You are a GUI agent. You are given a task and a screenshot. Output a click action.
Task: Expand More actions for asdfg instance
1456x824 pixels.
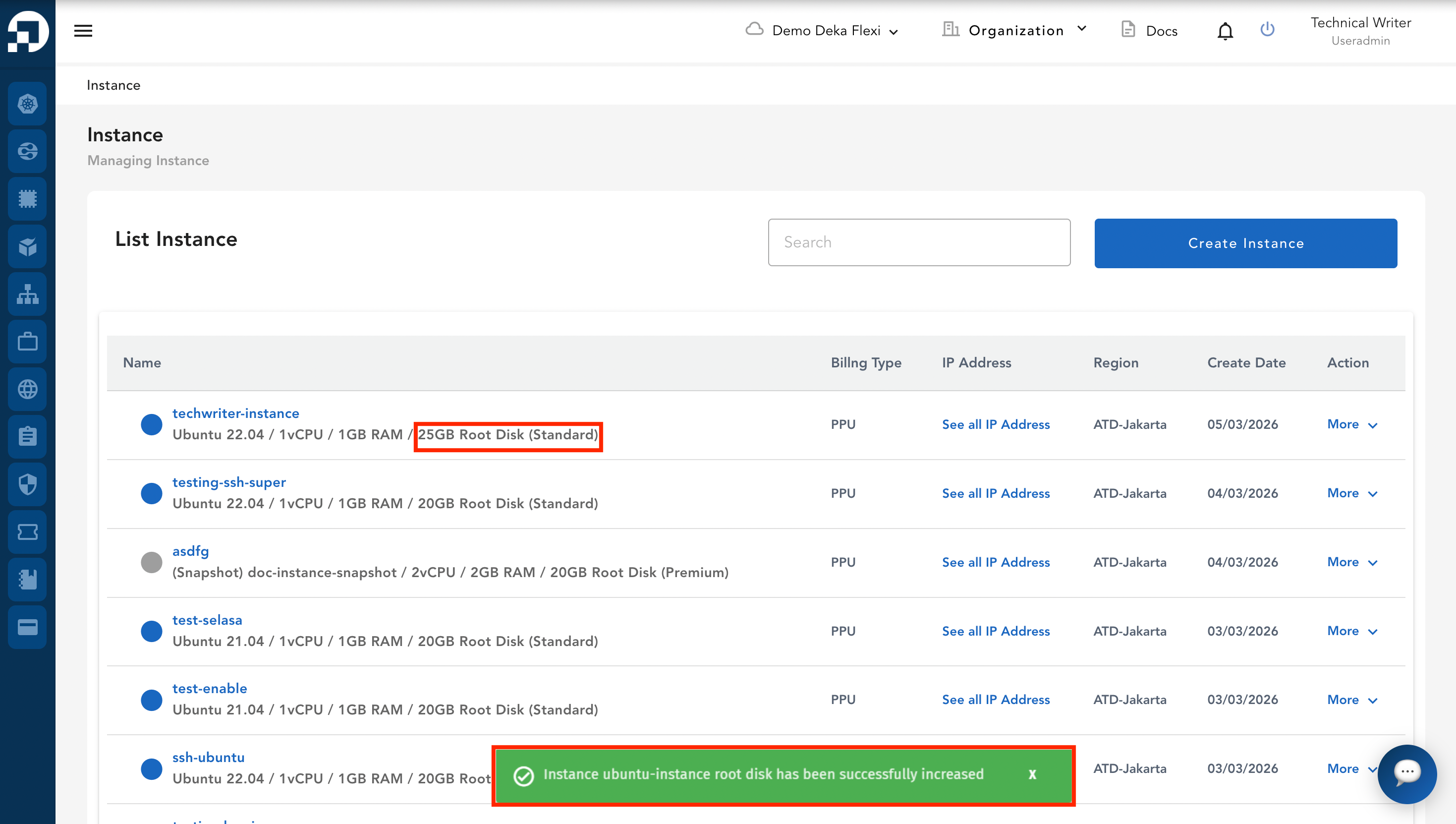(x=1352, y=562)
